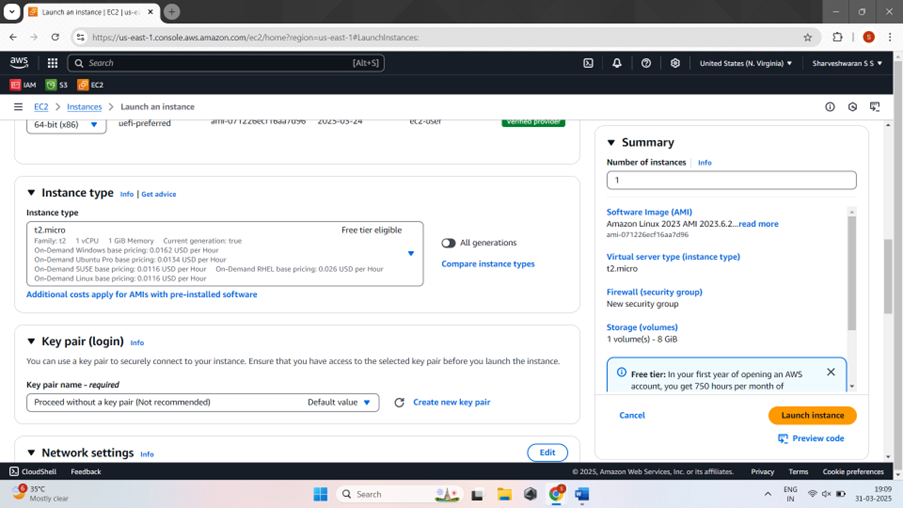Click the browser address bar URL
903x508 pixels.
click(256, 37)
